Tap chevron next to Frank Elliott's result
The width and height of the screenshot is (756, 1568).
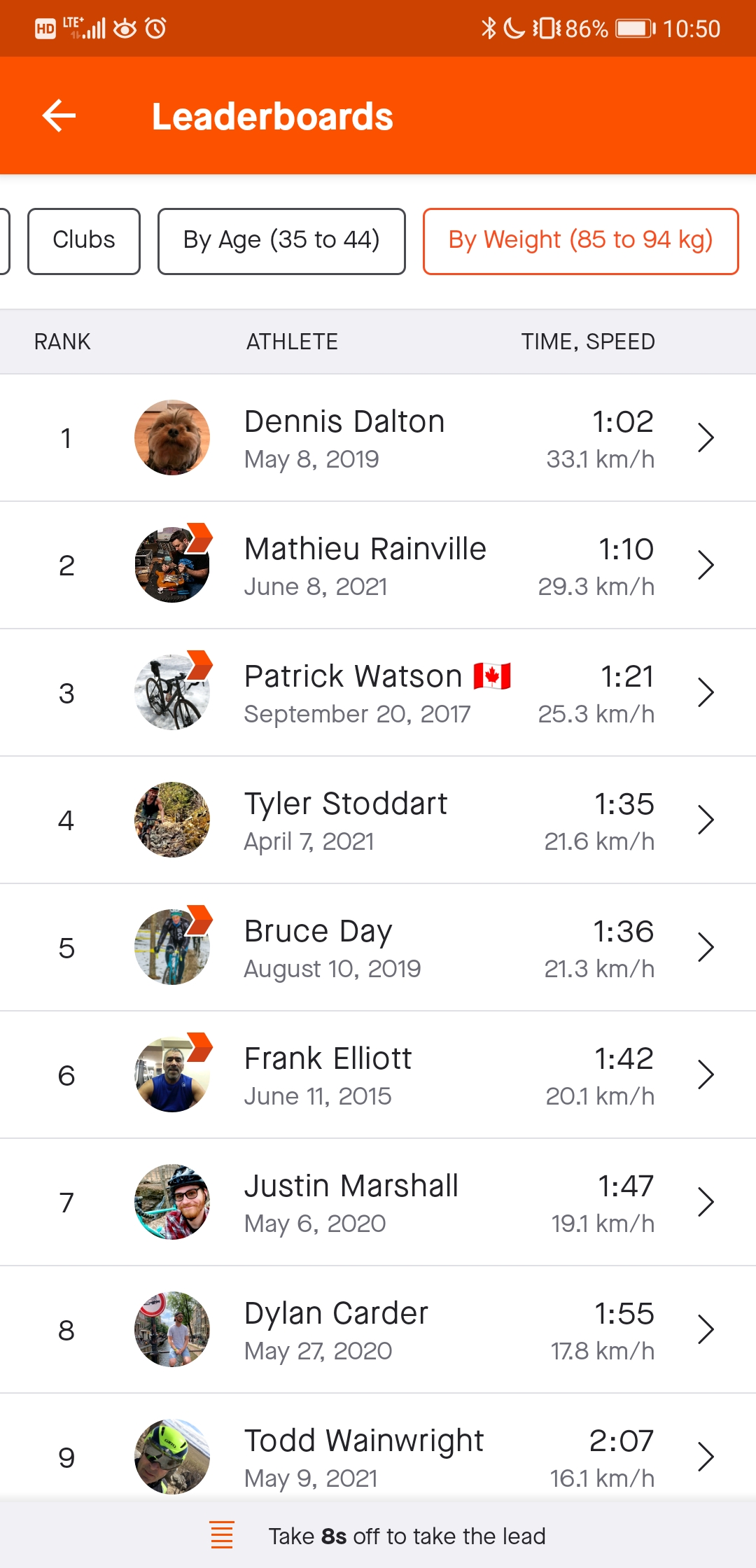[706, 1075]
